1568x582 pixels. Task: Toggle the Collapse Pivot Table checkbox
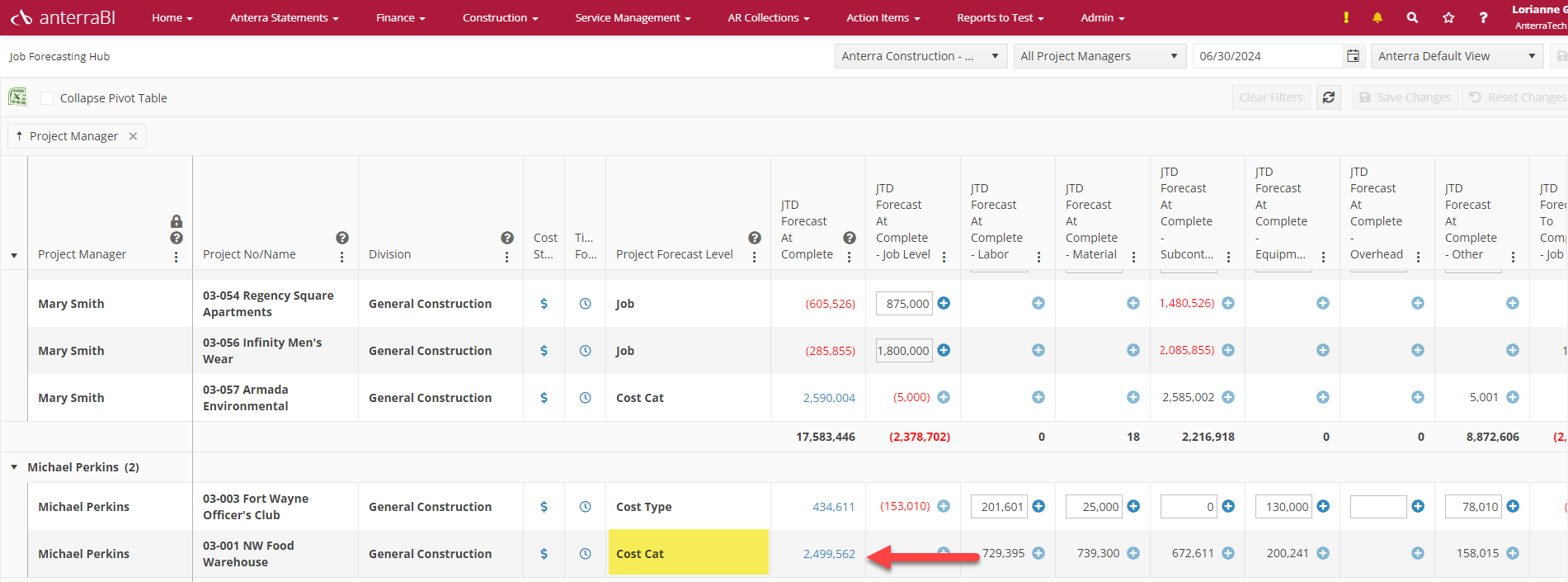pos(47,98)
